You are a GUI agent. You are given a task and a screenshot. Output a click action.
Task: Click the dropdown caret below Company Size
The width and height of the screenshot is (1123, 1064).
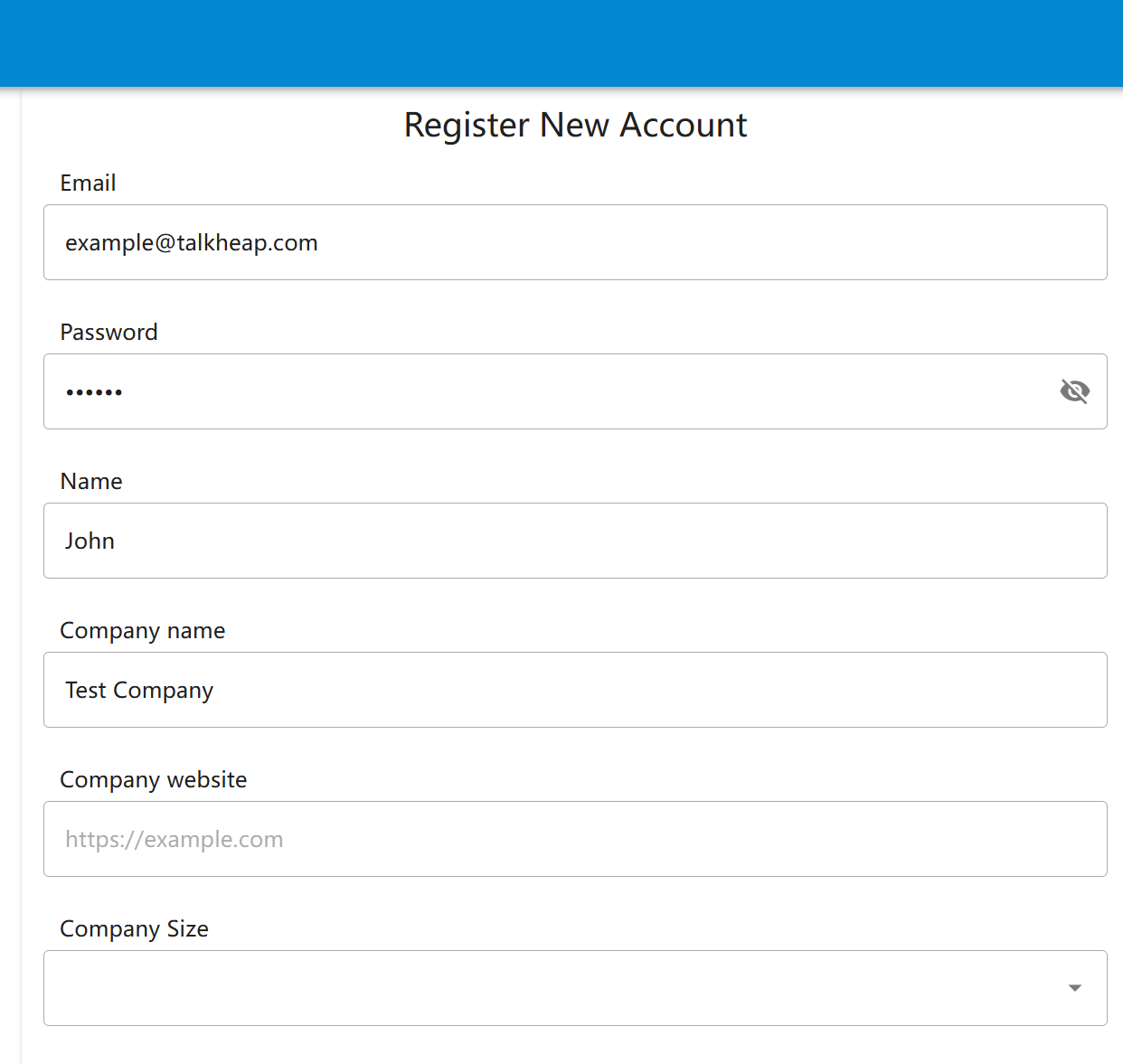point(1073,988)
